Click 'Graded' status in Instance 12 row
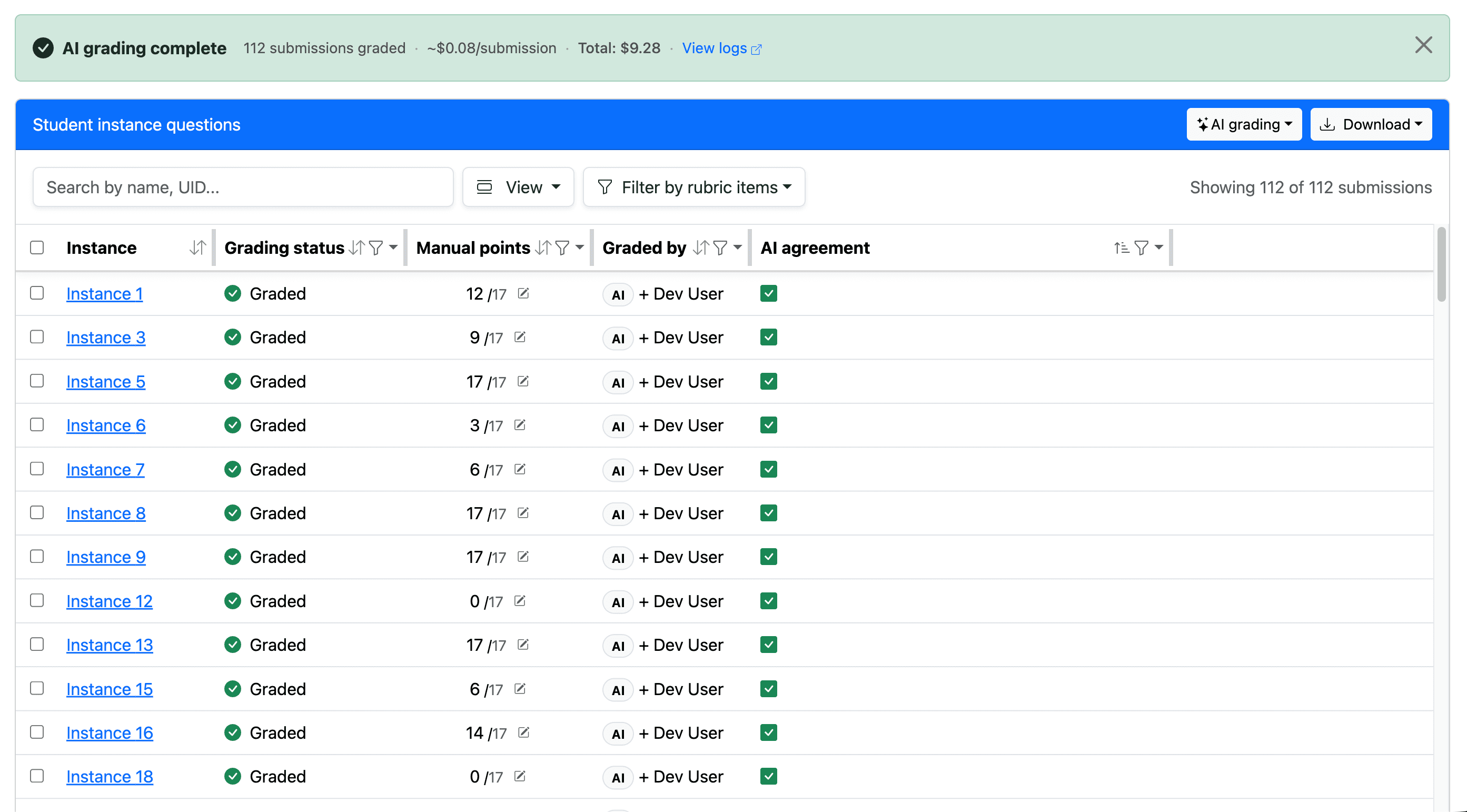 coord(277,601)
